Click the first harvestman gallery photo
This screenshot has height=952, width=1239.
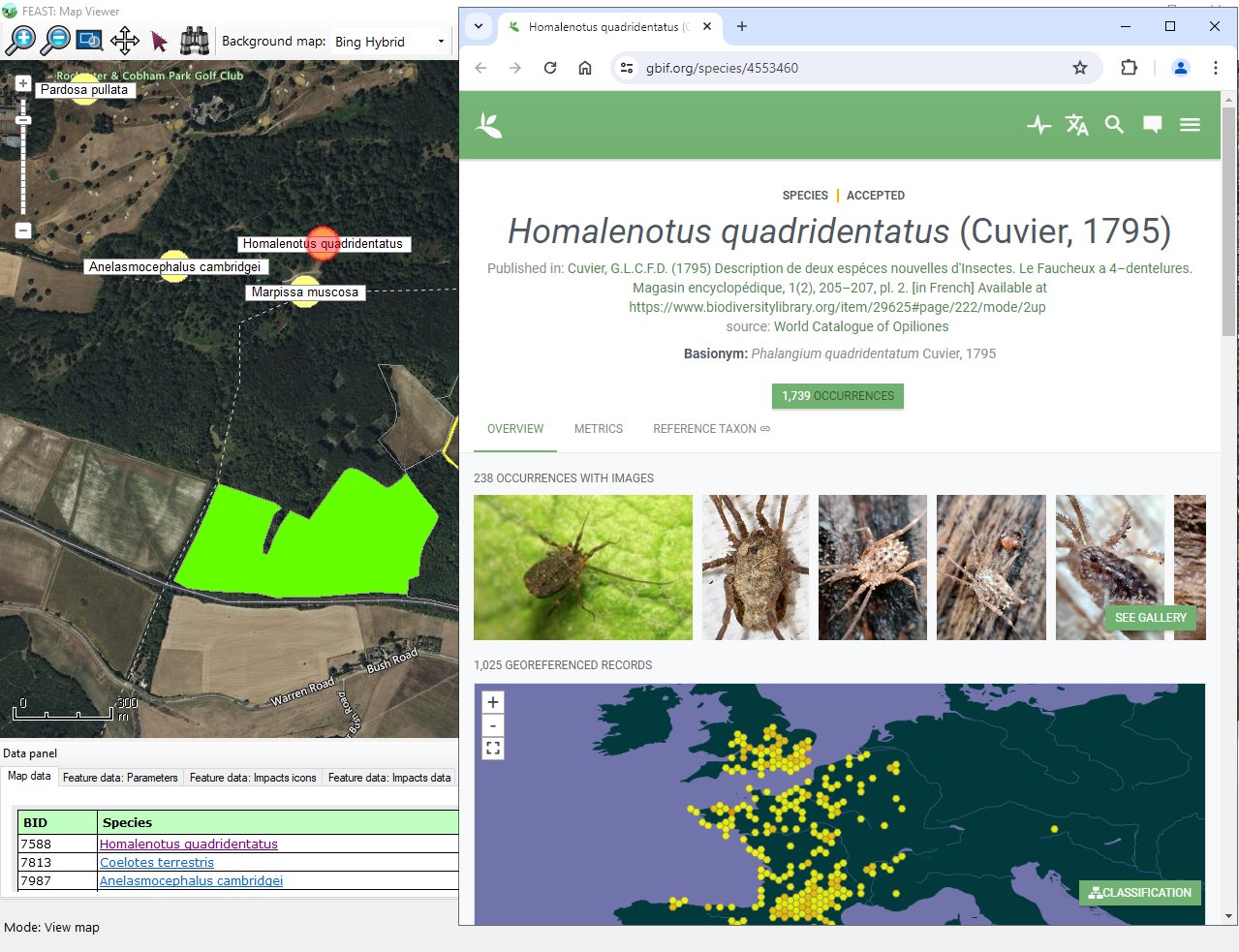click(x=582, y=568)
